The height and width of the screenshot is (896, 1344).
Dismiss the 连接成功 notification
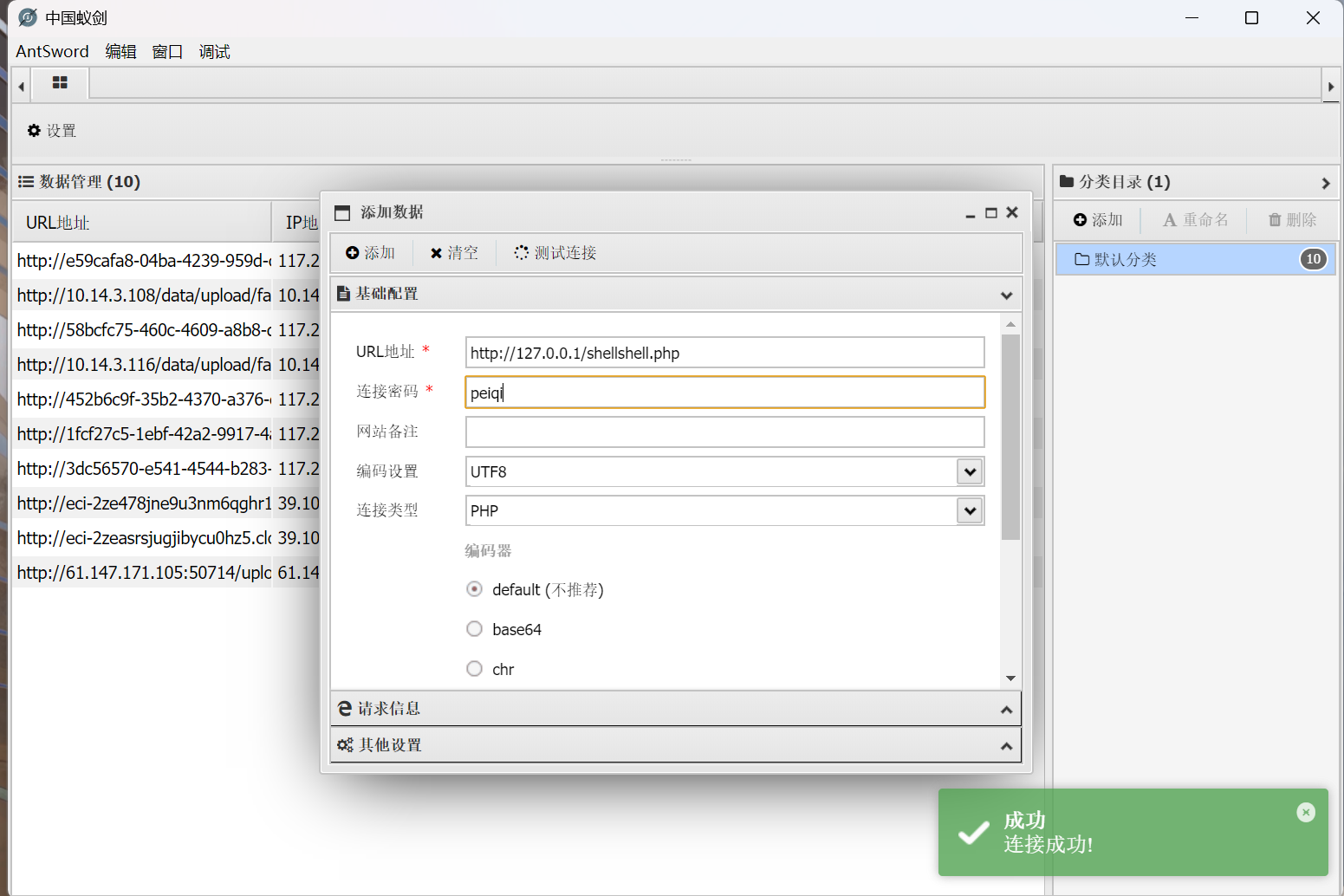point(1306,812)
